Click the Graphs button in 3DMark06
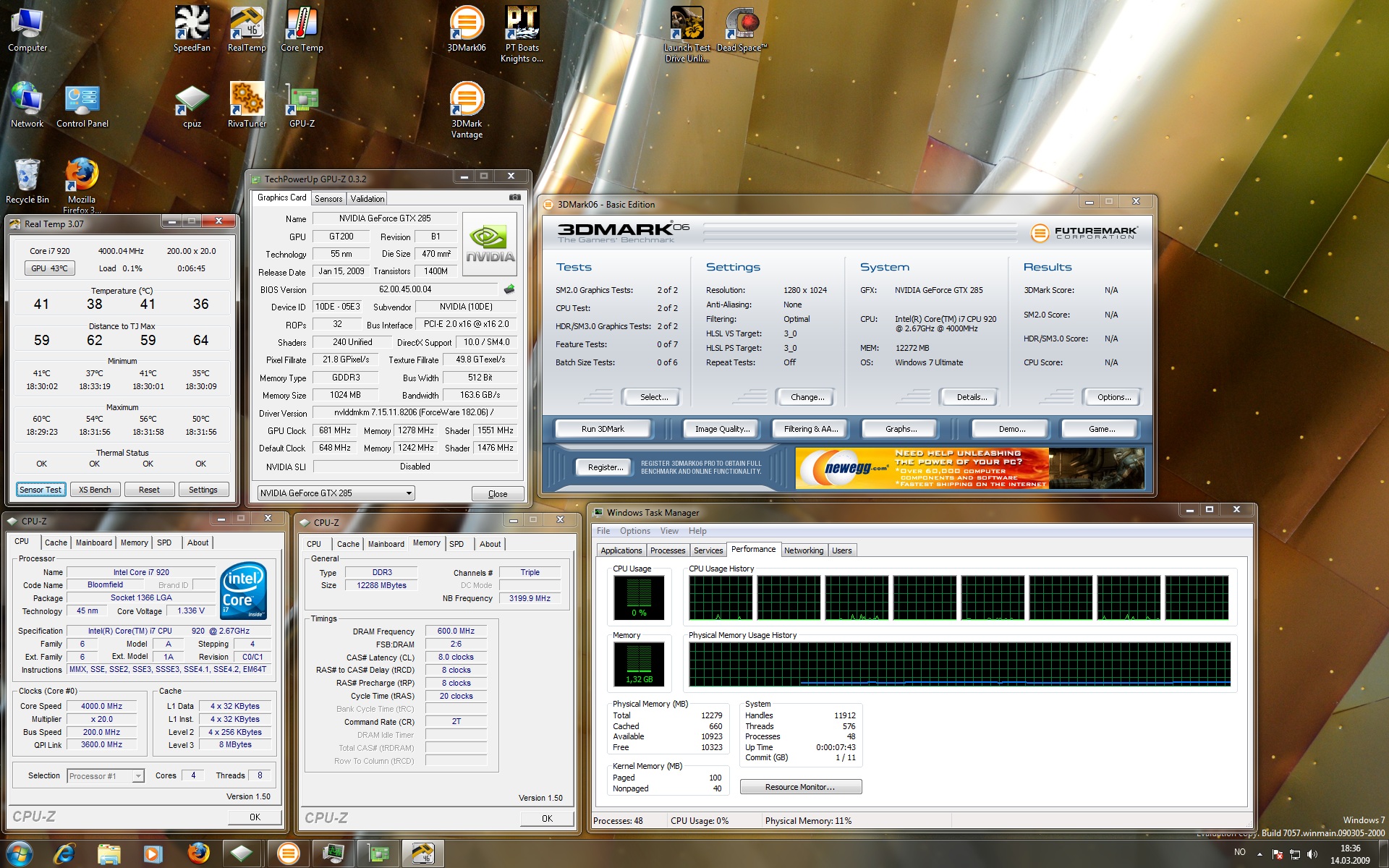This screenshot has height=868, width=1389. [x=901, y=429]
